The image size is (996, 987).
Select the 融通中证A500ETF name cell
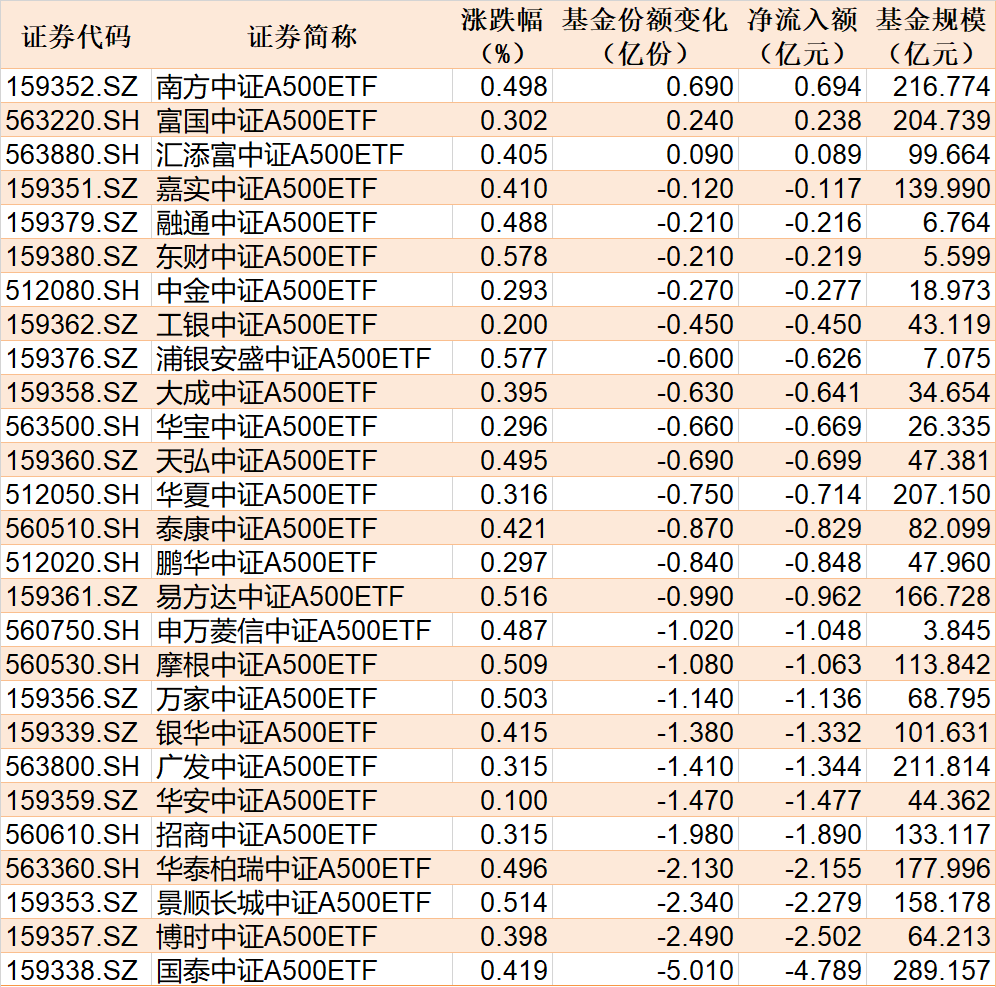click(302, 222)
